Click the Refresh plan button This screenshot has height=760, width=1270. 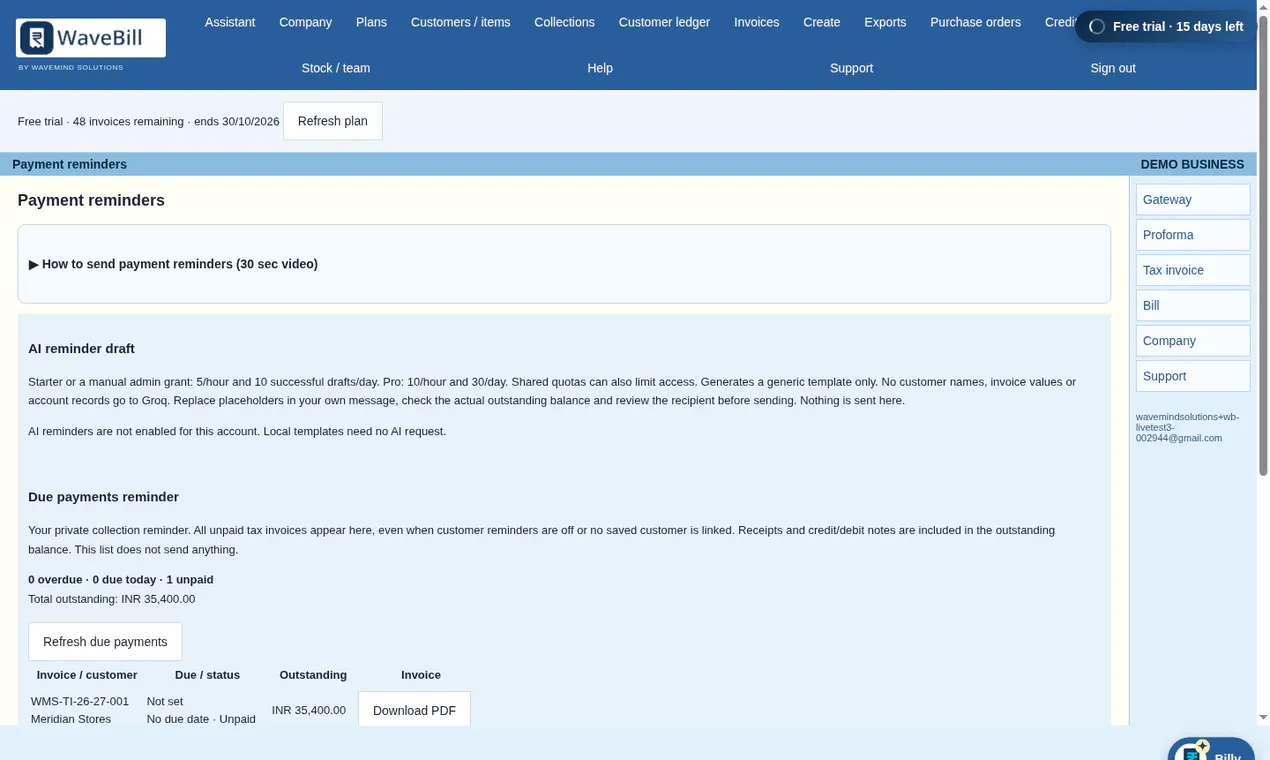pyautogui.click(x=333, y=121)
